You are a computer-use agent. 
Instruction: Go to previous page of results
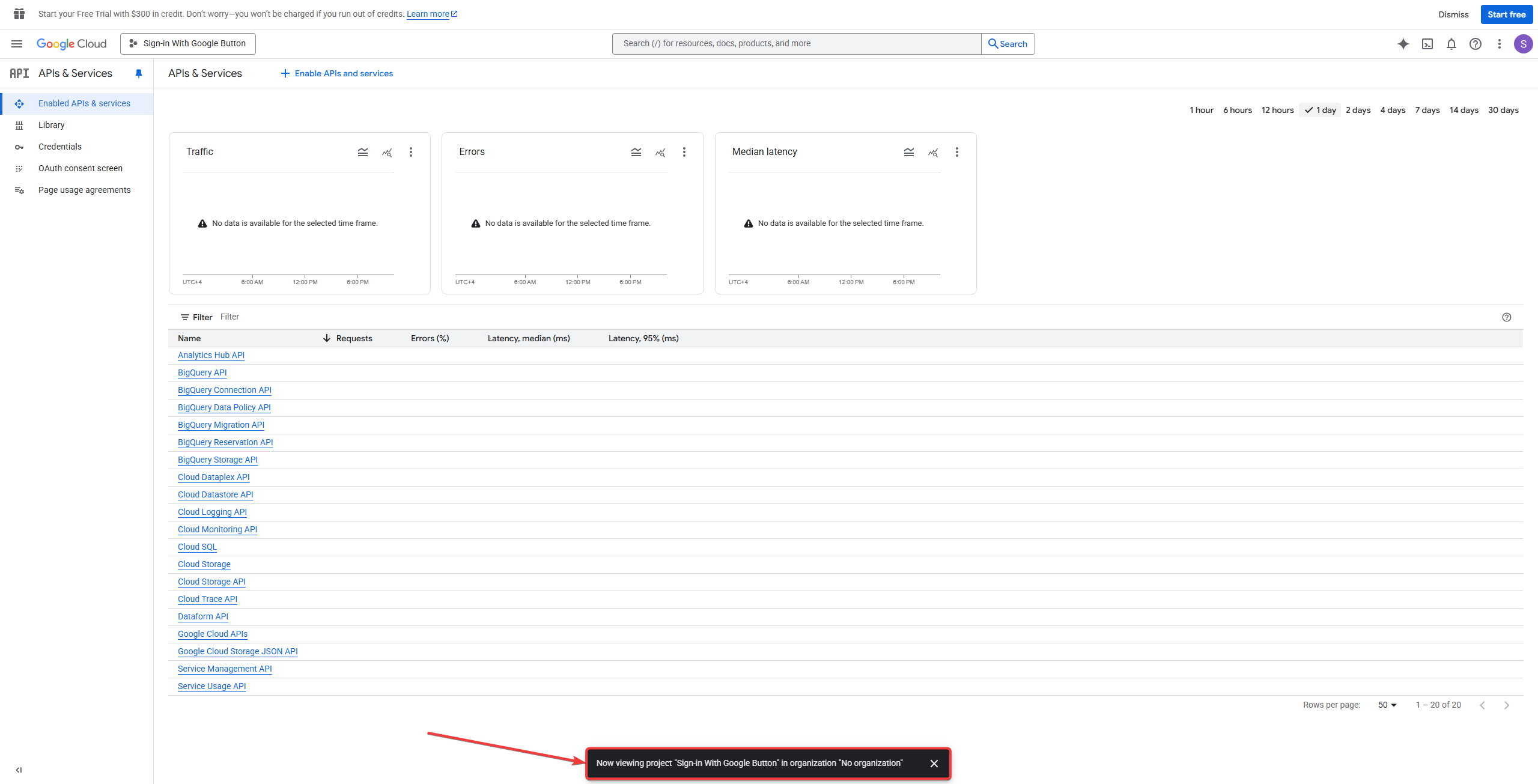tap(1483, 705)
